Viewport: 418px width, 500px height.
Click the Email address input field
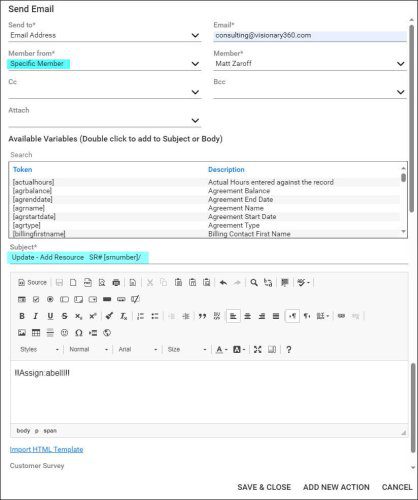(310, 36)
